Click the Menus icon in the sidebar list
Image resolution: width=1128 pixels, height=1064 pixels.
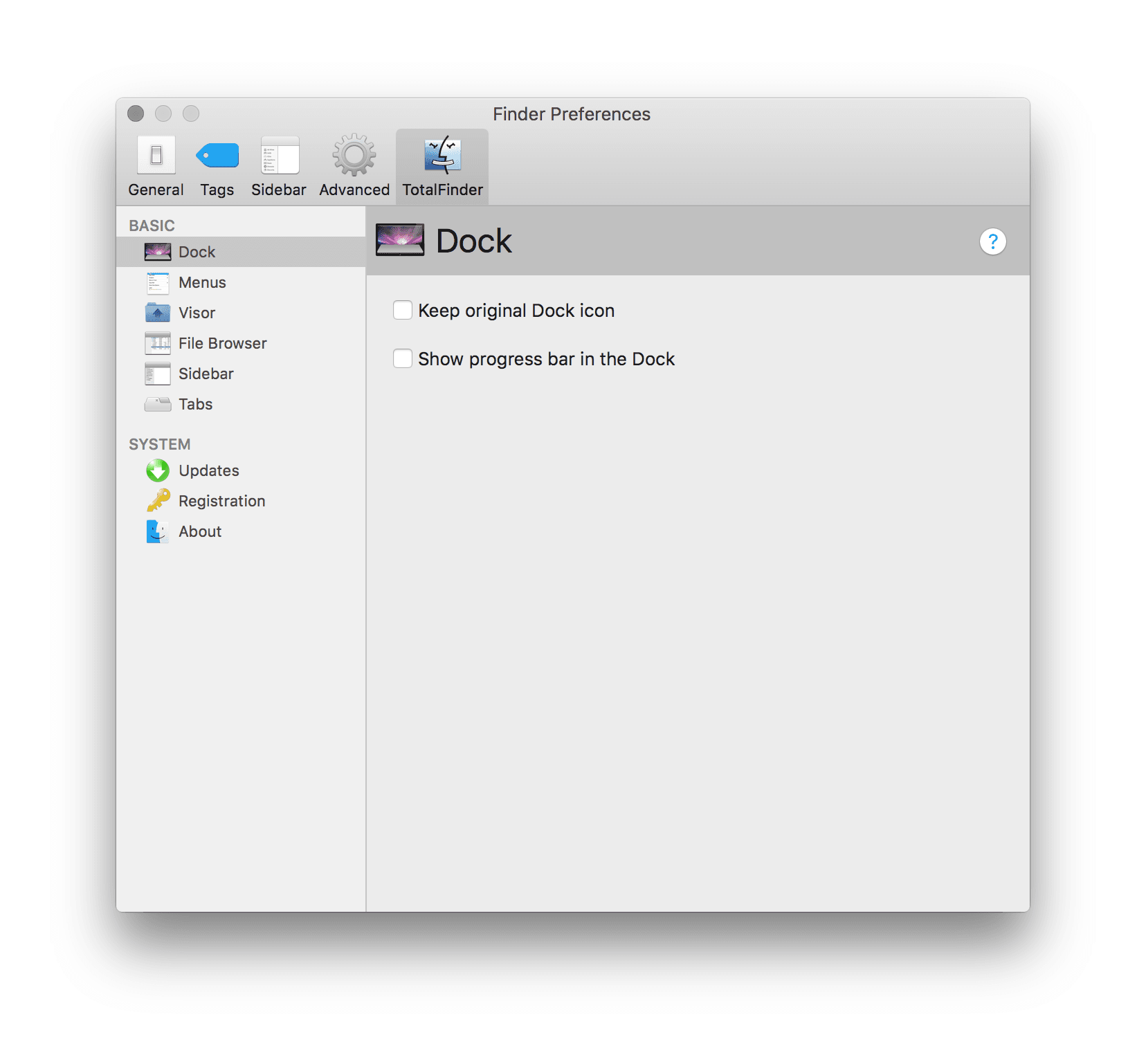(x=158, y=282)
